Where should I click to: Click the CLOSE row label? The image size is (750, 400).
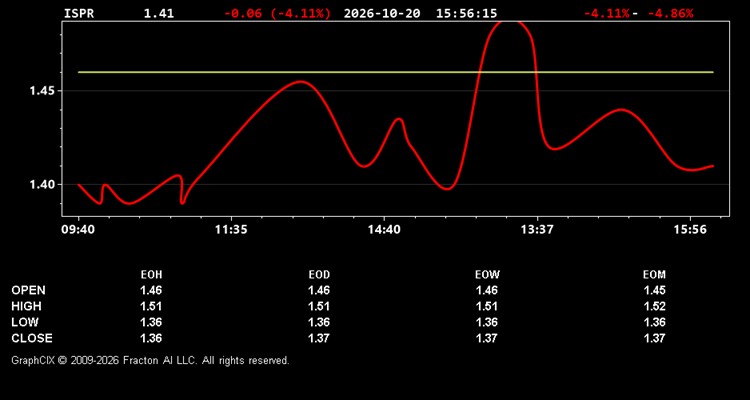pos(32,338)
